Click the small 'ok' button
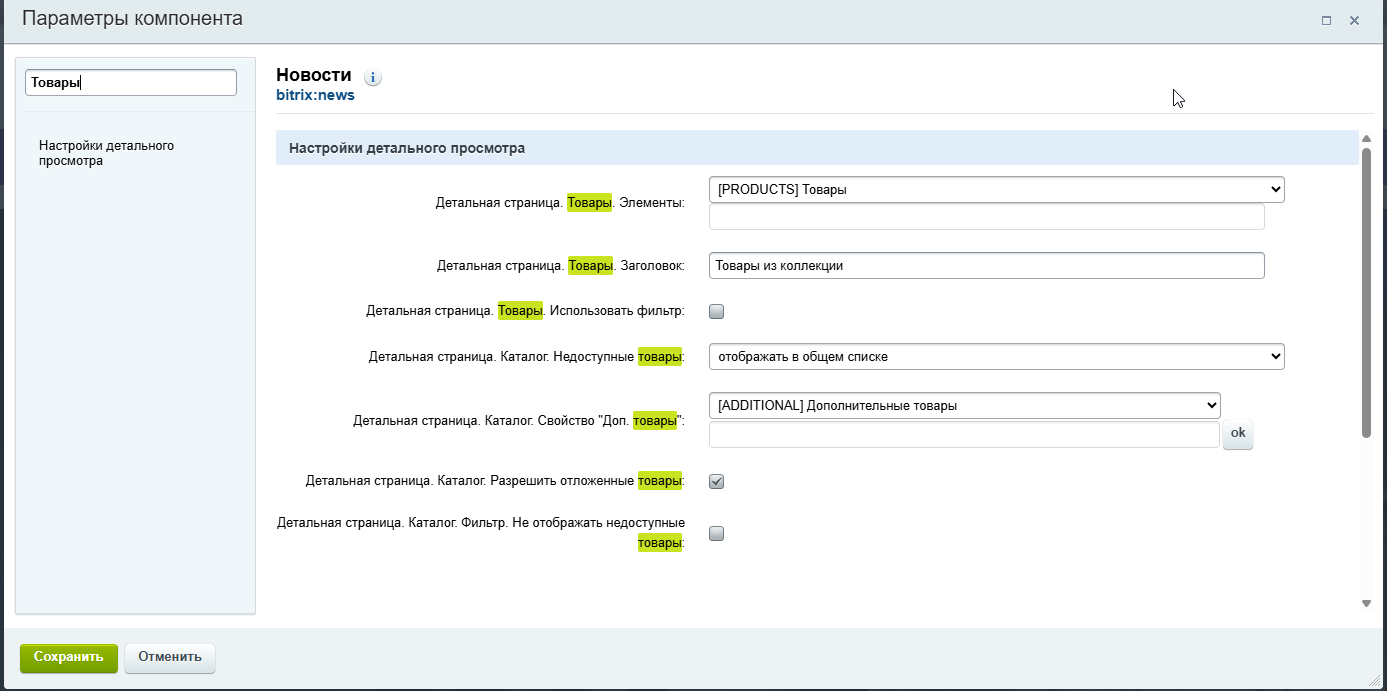This screenshot has width=1387, height=691. click(1237, 434)
